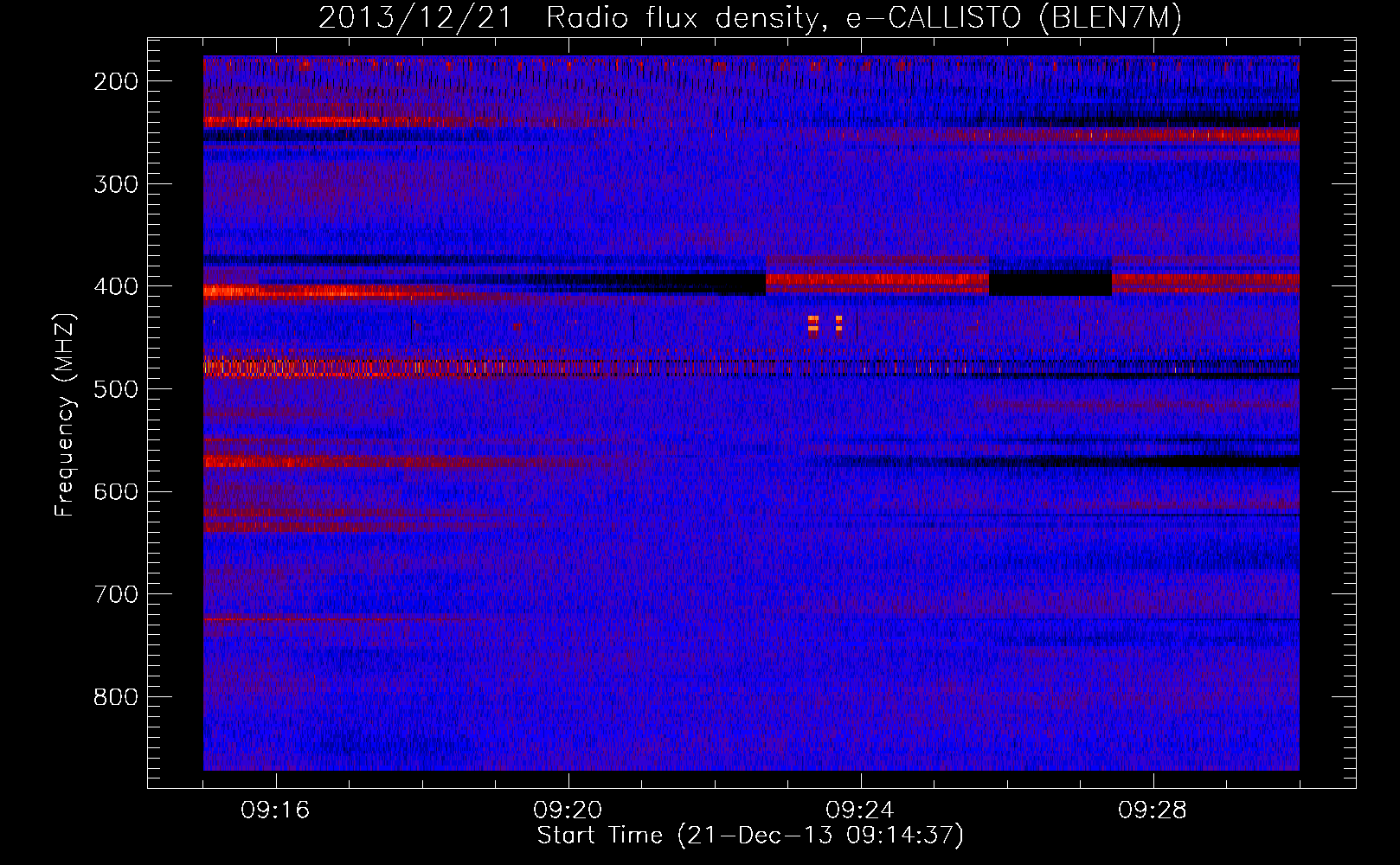Click the "Frequency (MHZ)" axis label
The width and height of the screenshot is (1400, 865).
tap(65, 414)
